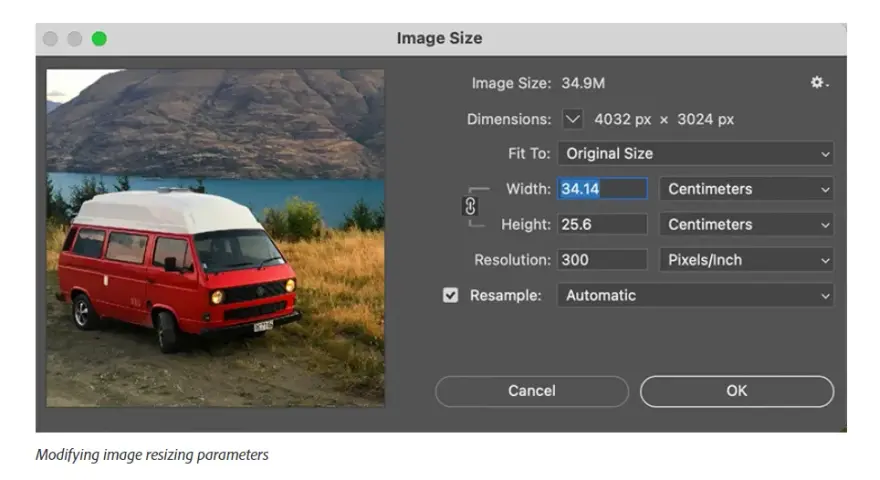The image size is (880, 480).
Task: Click the Resolution label
Action: [512, 260]
